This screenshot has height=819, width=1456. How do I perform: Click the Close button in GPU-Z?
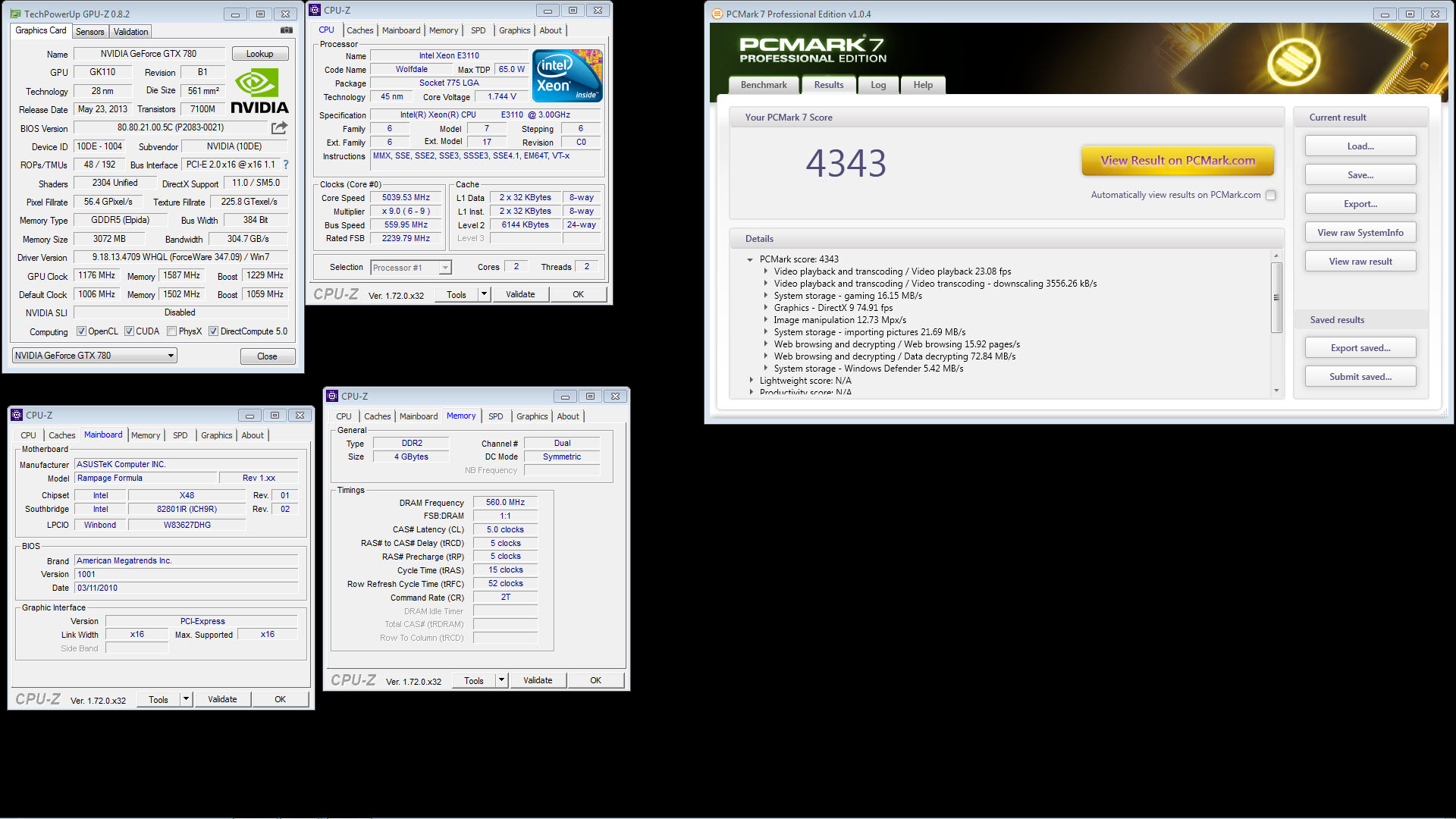[x=267, y=356]
